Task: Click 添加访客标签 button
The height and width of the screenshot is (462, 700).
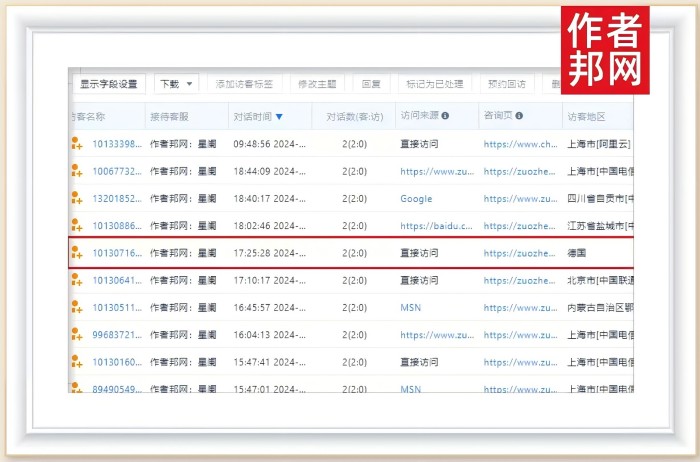Action: tap(246, 84)
